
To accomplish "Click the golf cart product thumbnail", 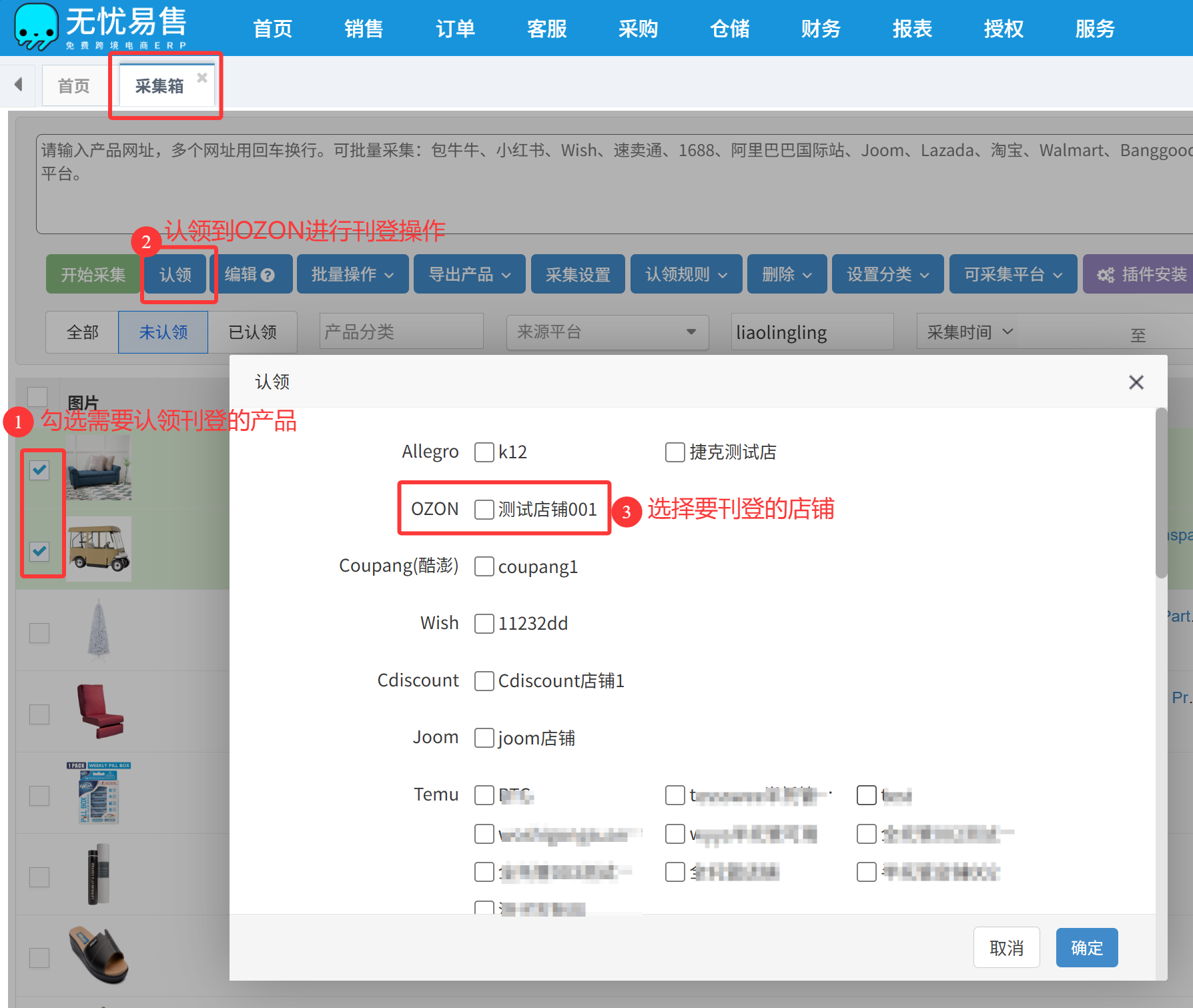I will pos(99,548).
